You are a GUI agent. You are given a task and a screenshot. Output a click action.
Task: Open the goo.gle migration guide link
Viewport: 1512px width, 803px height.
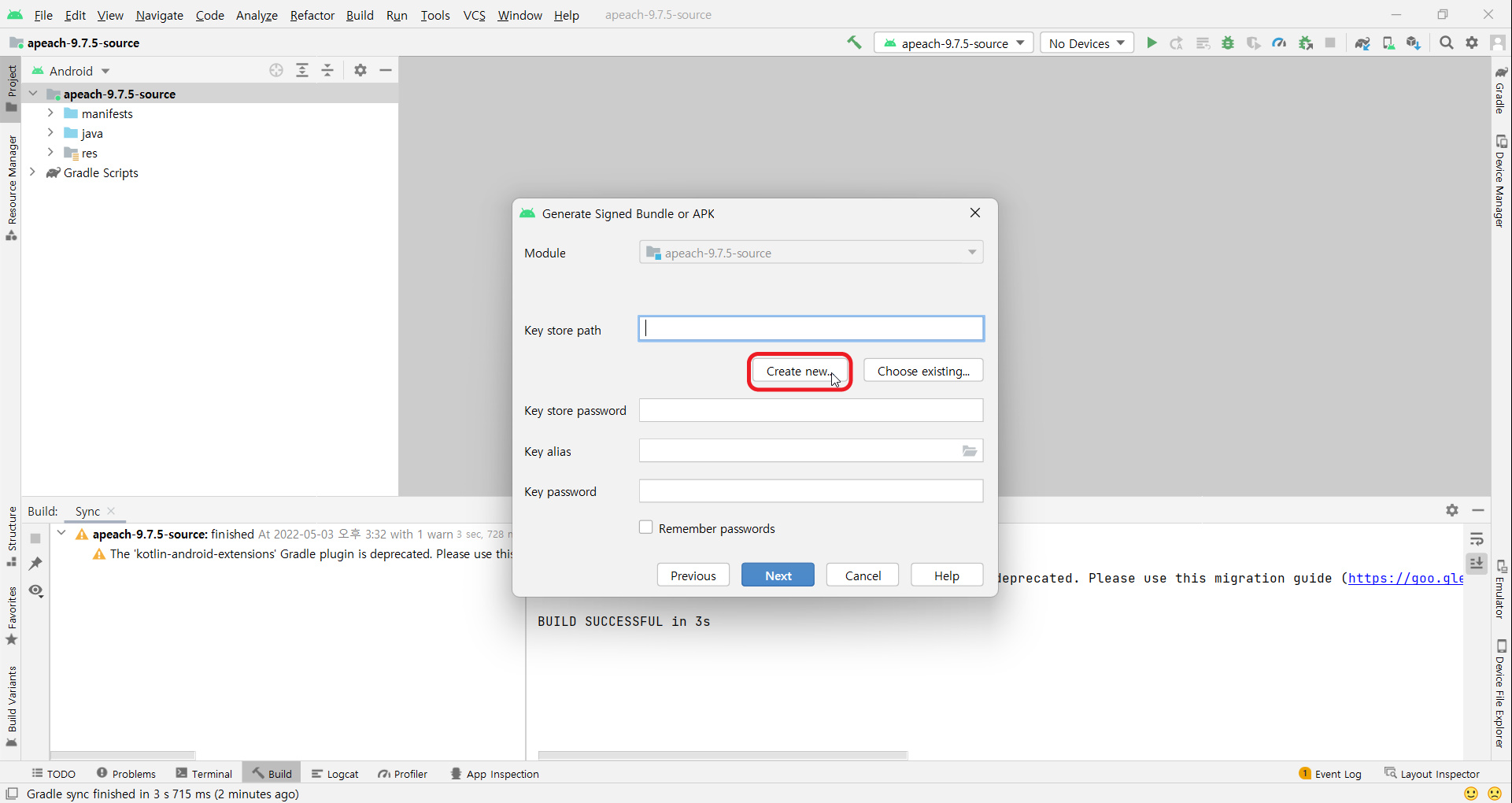tap(1406, 578)
